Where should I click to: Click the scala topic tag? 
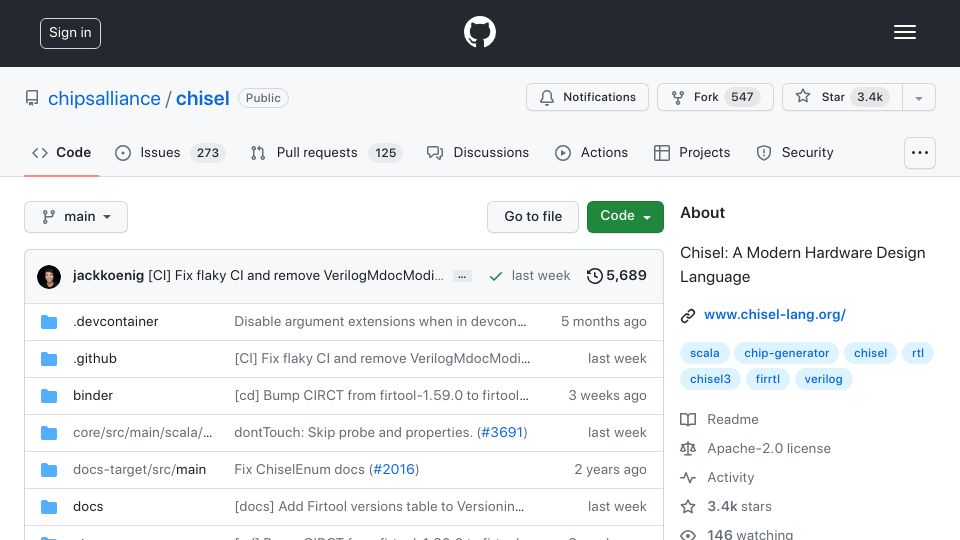tap(705, 353)
